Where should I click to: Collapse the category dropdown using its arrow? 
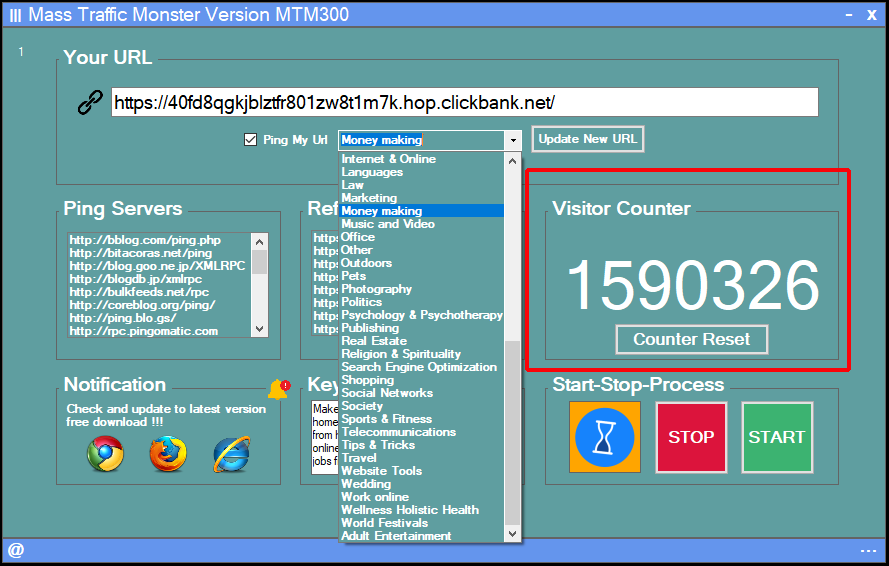tap(513, 140)
